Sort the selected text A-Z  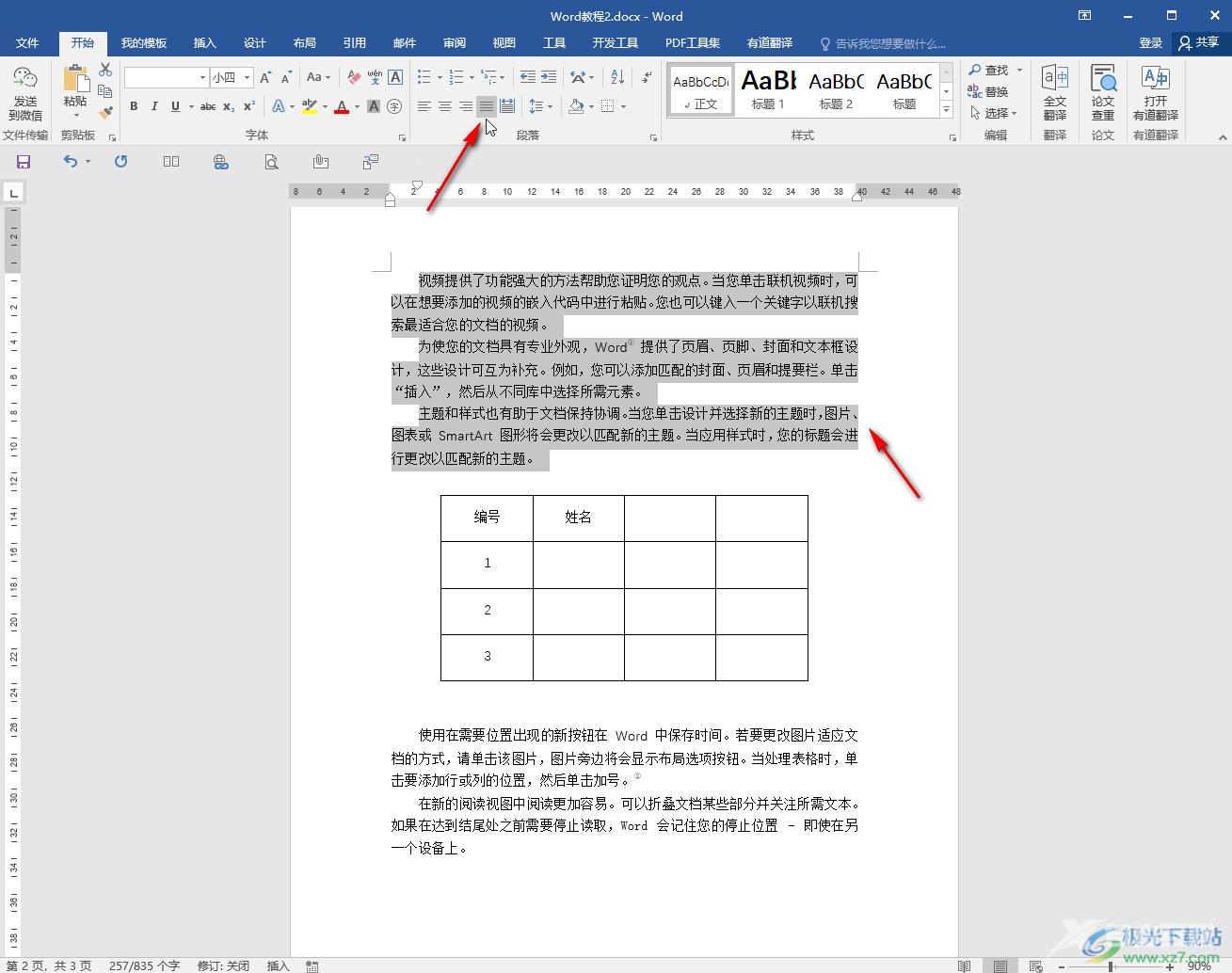point(617,77)
